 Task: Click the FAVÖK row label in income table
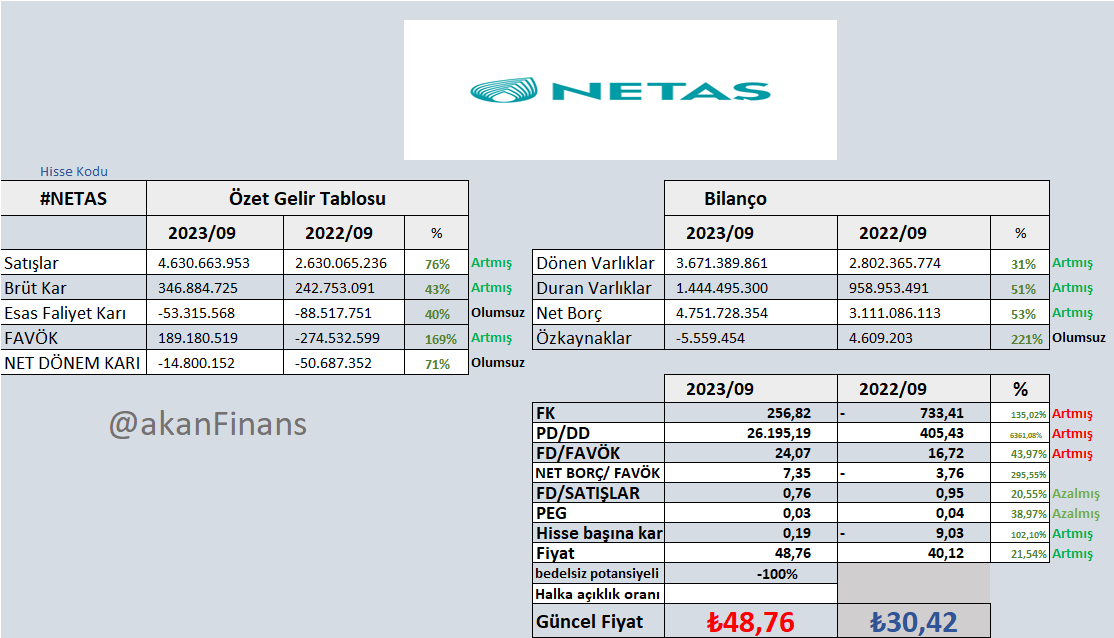[74, 337]
